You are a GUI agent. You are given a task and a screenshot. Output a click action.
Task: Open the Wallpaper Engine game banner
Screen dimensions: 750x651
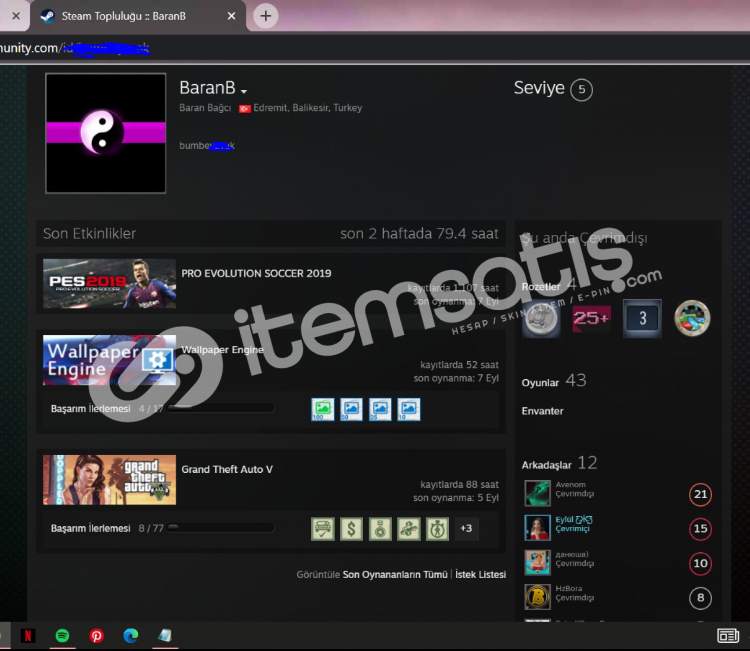coord(110,360)
